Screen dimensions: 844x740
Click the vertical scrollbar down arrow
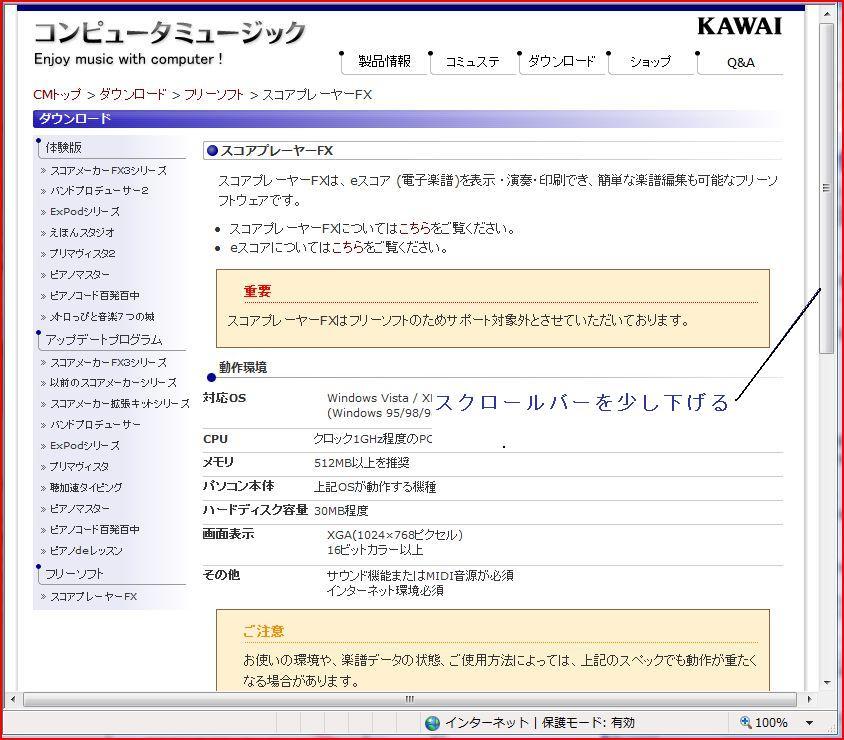(826, 683)
